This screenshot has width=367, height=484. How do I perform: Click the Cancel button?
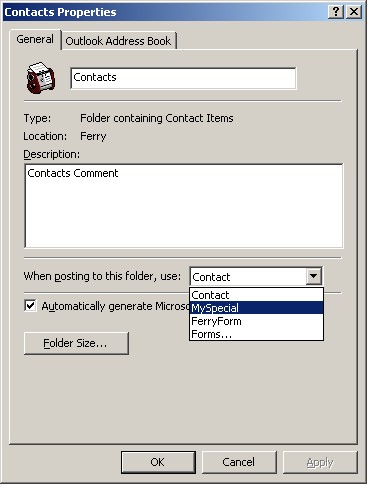pyautogui.click(x=239, y=462)
